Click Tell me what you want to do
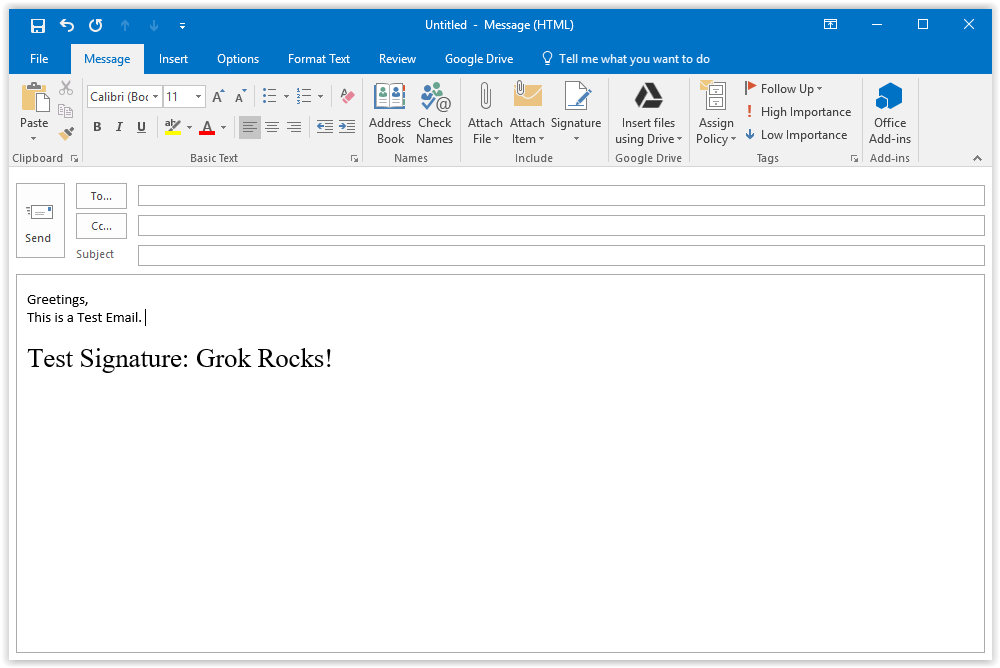1000x668 pixels. click(x=626, y=59)
